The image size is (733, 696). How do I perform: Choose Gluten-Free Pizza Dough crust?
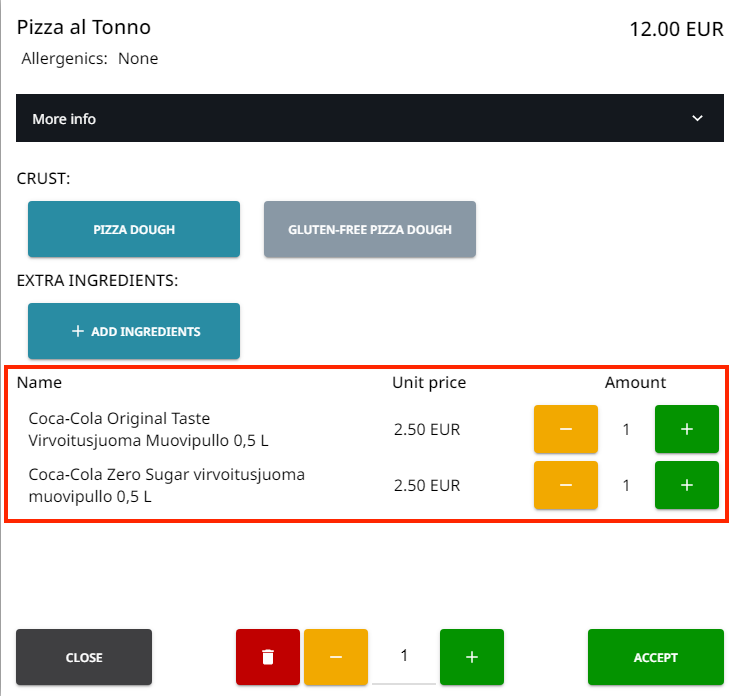[x=370, y=229]
